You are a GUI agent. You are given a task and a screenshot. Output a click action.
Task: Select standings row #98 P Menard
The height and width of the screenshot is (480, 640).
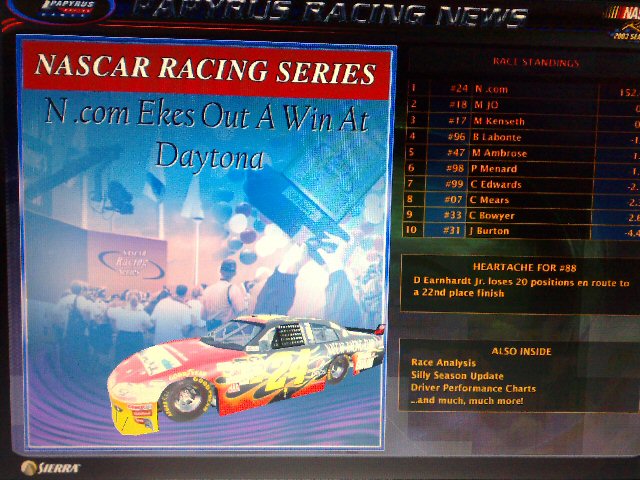click(x=522, y=168)
